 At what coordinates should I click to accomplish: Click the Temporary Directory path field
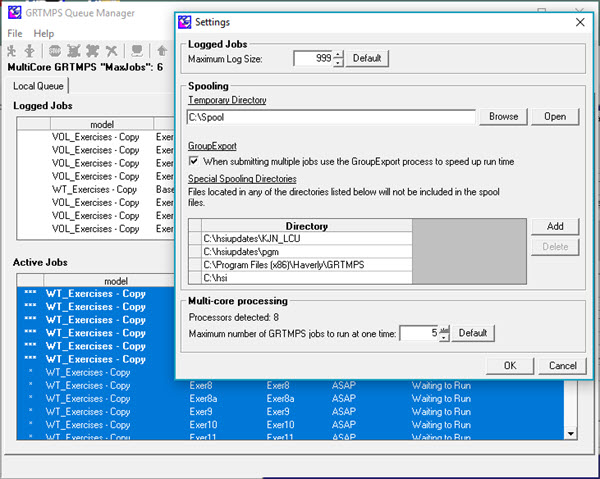332,117
